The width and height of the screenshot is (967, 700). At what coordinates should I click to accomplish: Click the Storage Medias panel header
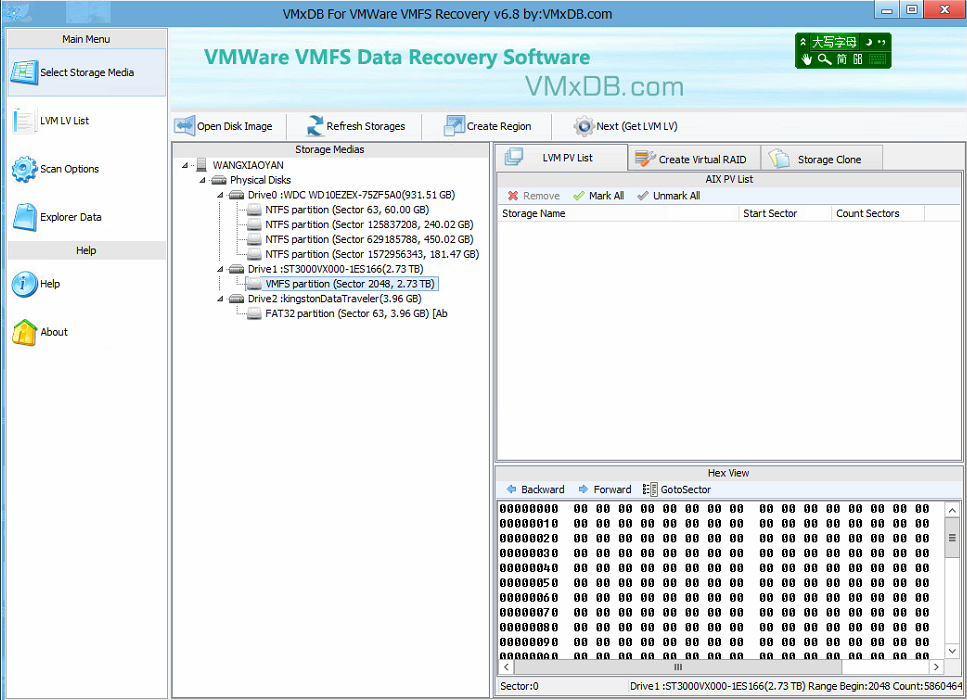(330, 149)
